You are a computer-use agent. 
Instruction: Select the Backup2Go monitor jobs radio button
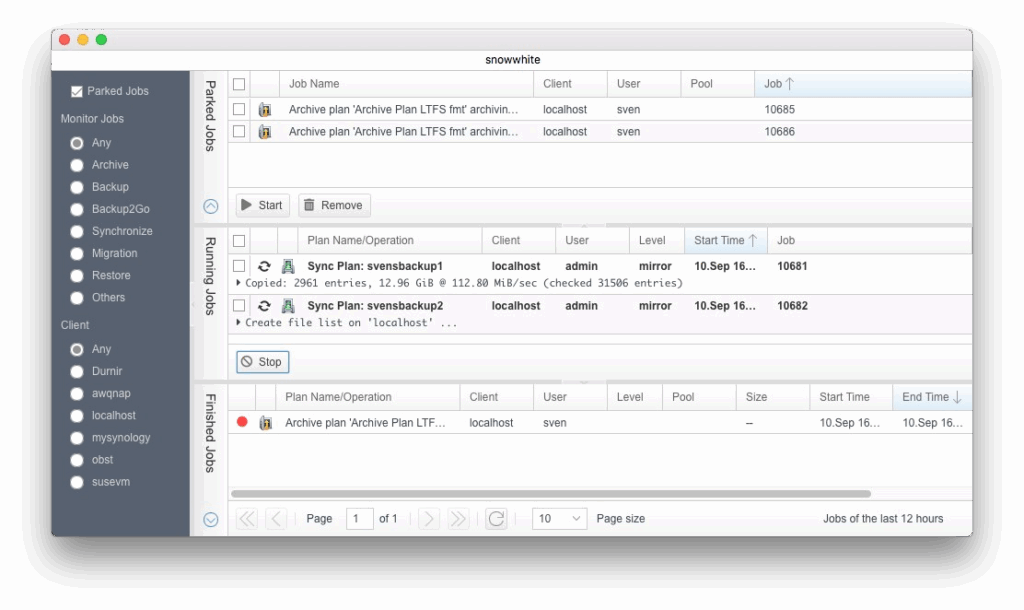click(x=77, y=209)
